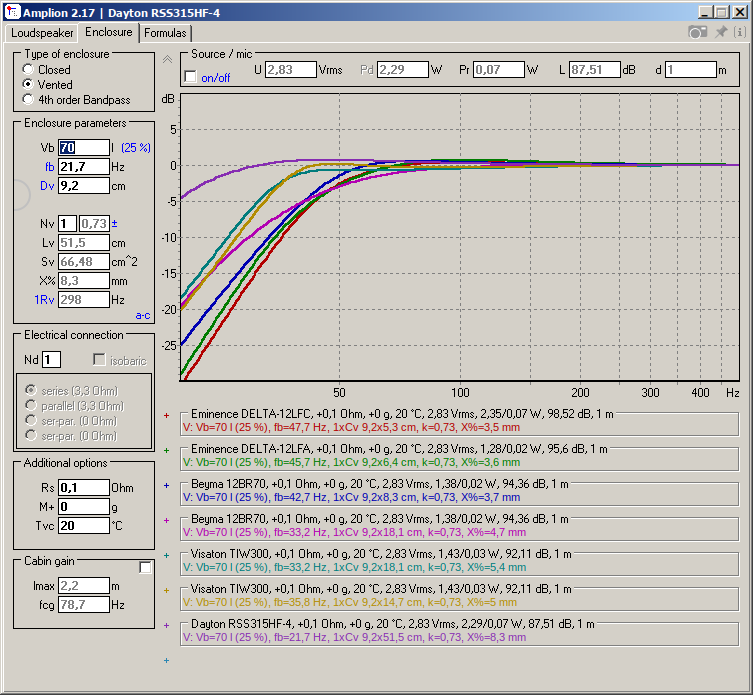Viewport: 753px width, 695px height.
Task: Click the Amplion app icon in title bar
Action: pyautogui.click(x=12, y=12)
